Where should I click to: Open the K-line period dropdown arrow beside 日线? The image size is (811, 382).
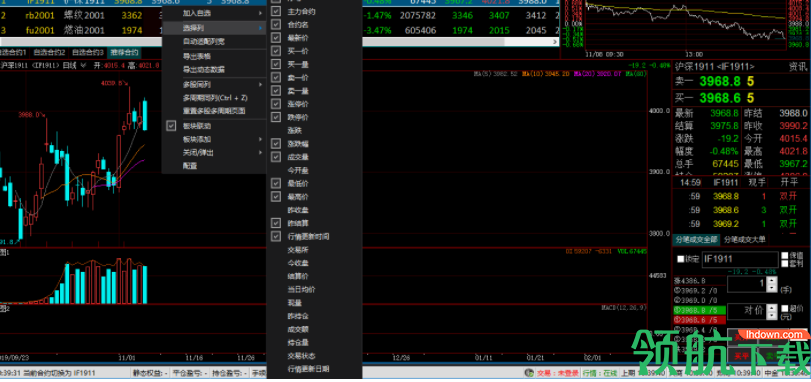click(82, 66)
